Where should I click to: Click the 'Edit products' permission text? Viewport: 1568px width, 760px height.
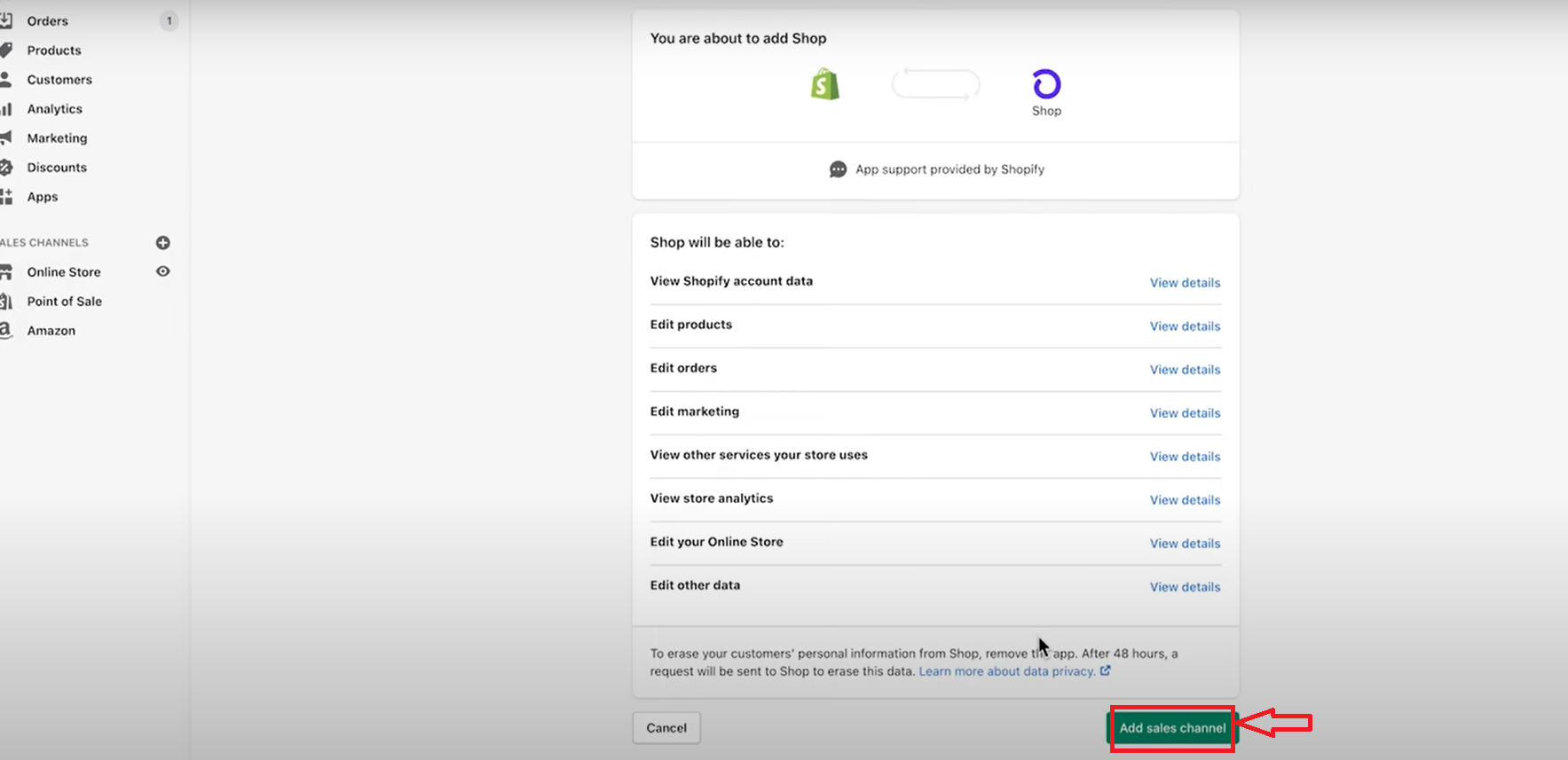[x=691, y=325]
